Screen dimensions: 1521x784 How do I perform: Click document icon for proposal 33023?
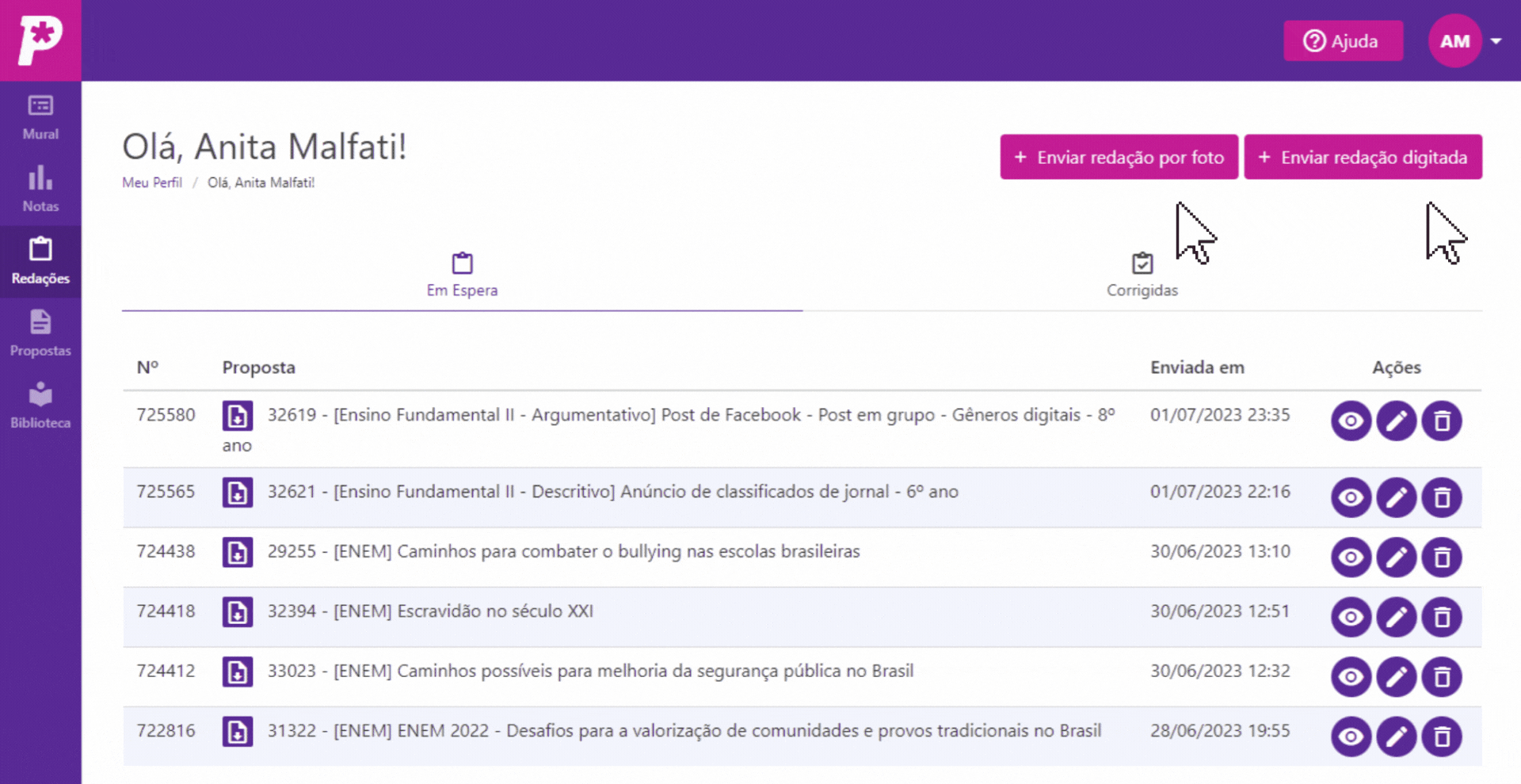tap(237, 672)
